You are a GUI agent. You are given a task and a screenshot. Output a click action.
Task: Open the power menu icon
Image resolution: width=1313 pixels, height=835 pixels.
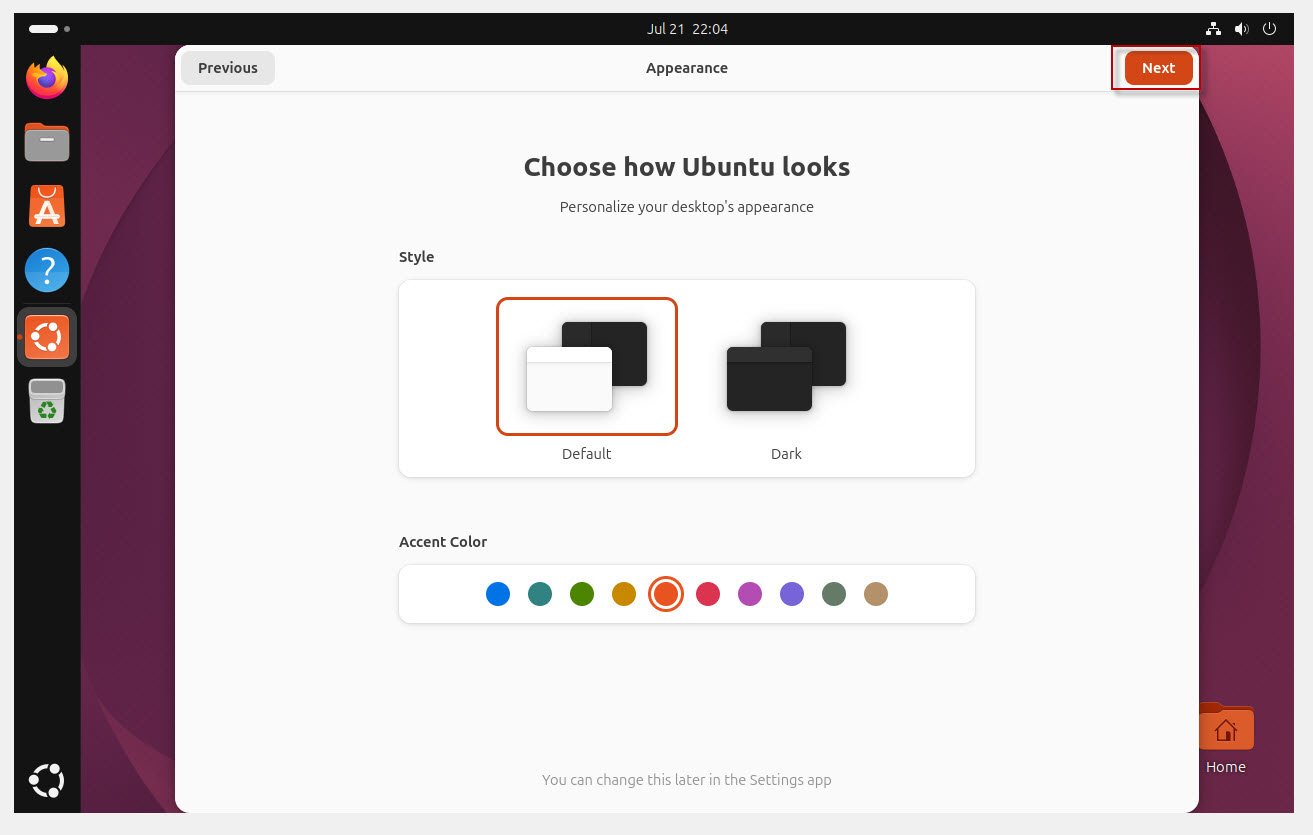(1270, 29)
